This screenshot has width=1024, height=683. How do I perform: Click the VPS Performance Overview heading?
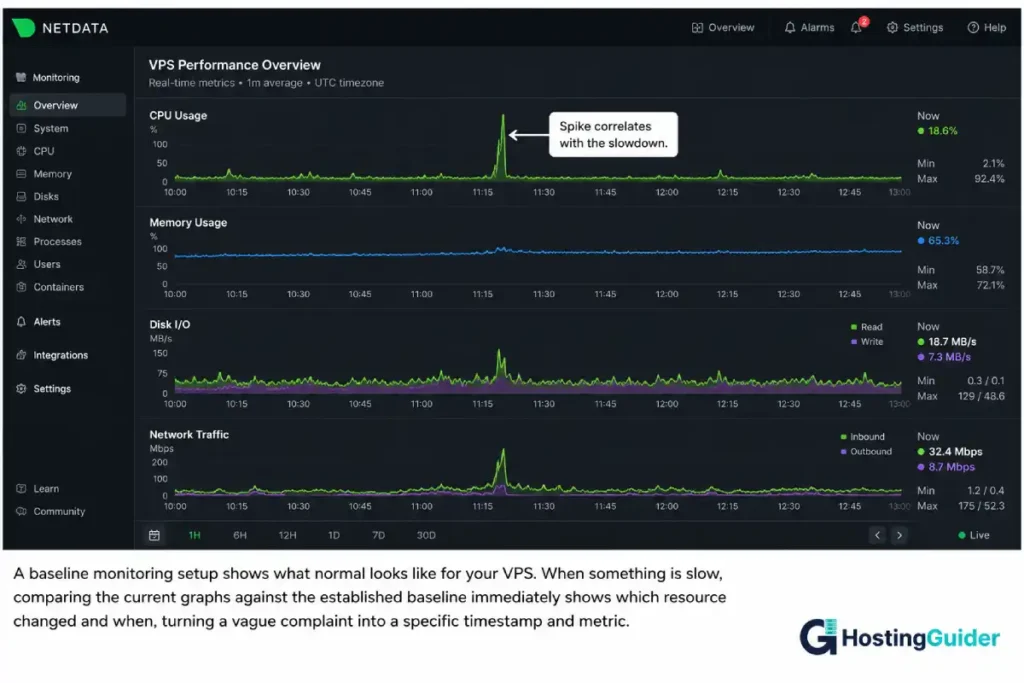tap(234, 65)
